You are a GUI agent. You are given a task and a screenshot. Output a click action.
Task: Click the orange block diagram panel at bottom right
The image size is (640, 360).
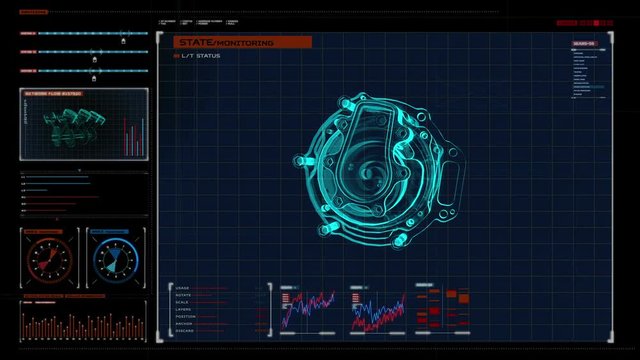pos(443,309)
